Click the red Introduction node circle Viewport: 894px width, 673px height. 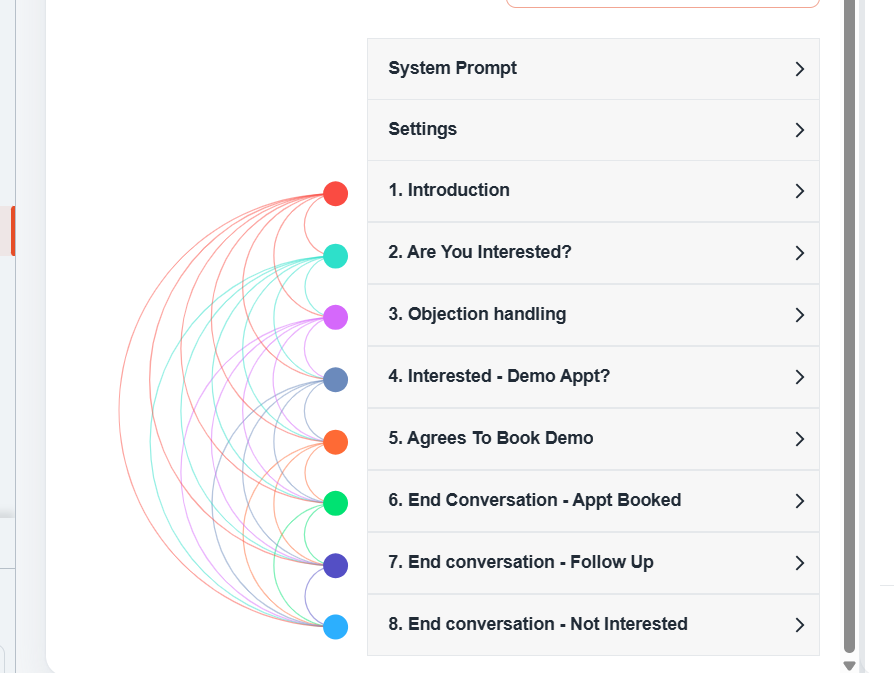tap(335, 193)
